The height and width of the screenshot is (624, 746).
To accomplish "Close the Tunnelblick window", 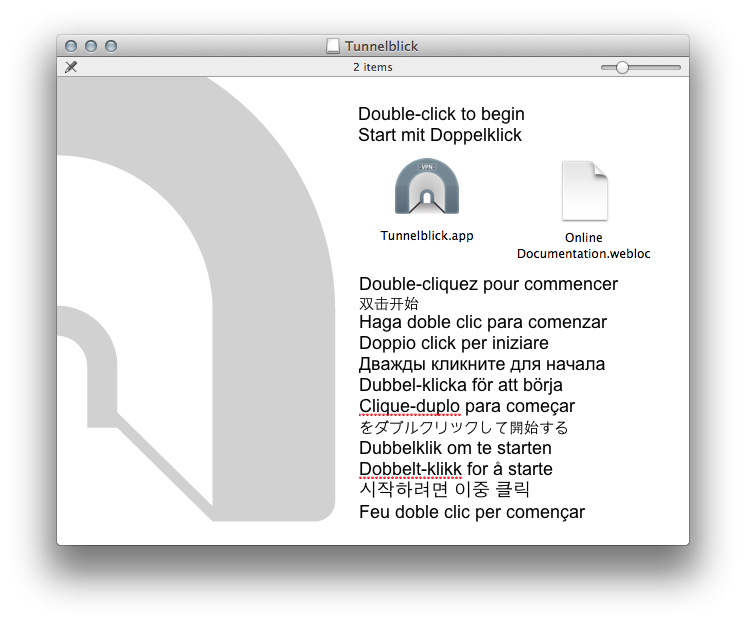I will tap(71, 46).
